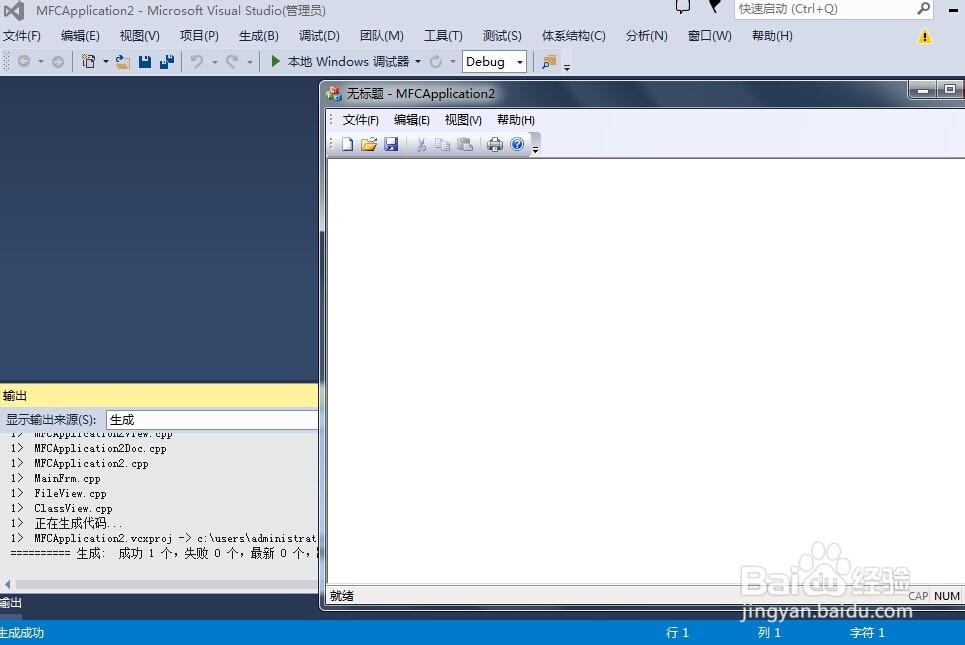This screenshot has height=645, width=965.
Task: Click New Project icon in Visual Studio toolbar
Action: click(x=89, y=62)
